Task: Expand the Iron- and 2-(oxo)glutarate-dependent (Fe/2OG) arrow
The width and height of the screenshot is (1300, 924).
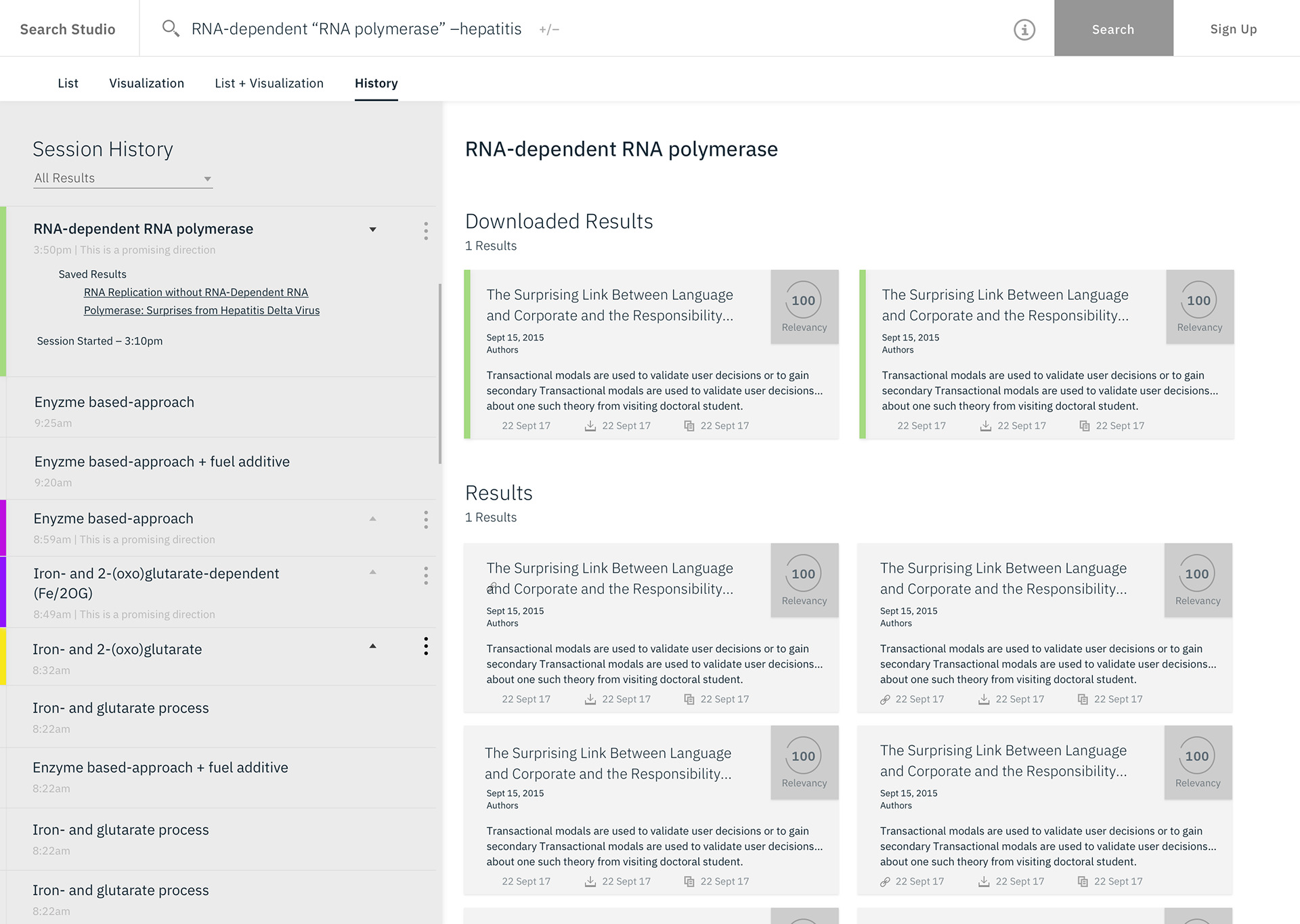Action: (x=372, y=572)
